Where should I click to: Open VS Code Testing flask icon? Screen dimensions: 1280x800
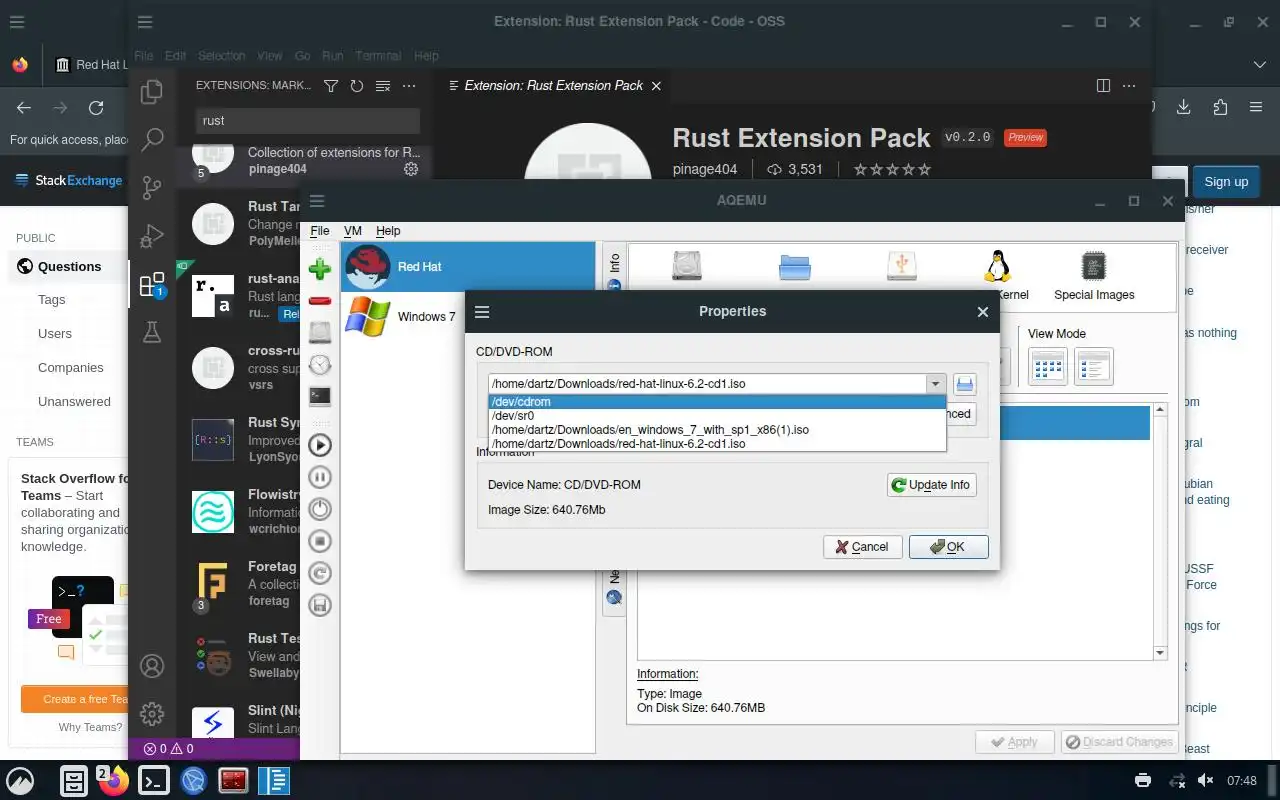[x=152, y=333]
